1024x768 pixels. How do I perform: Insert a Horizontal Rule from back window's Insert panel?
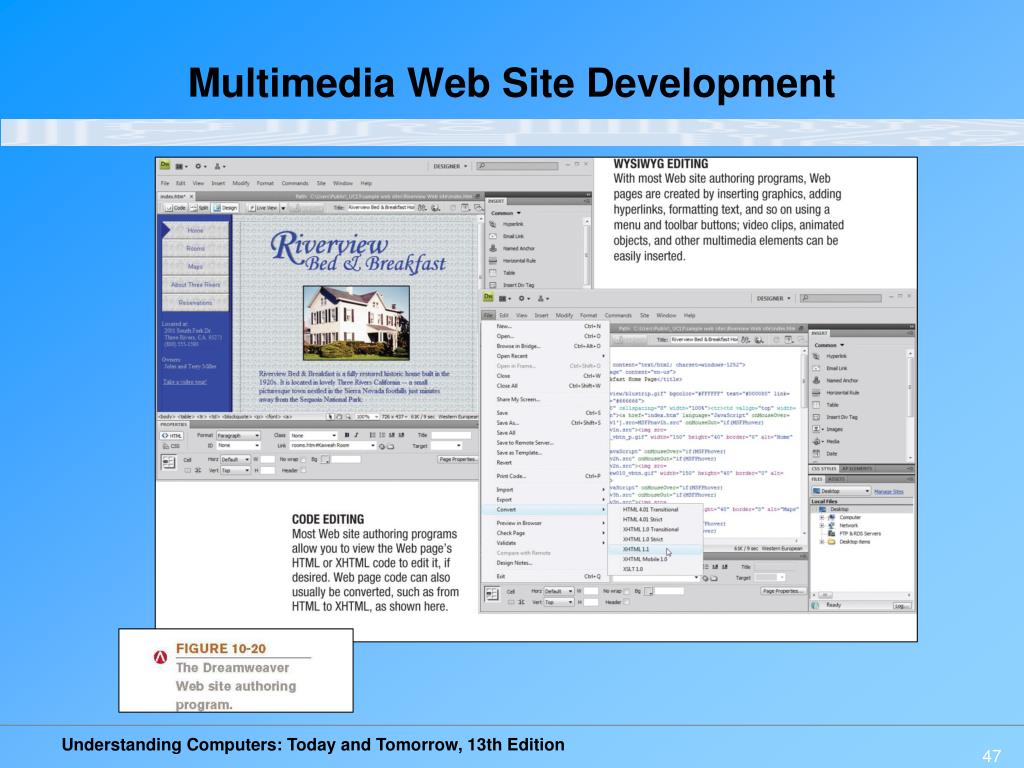(x=513, y=261)
